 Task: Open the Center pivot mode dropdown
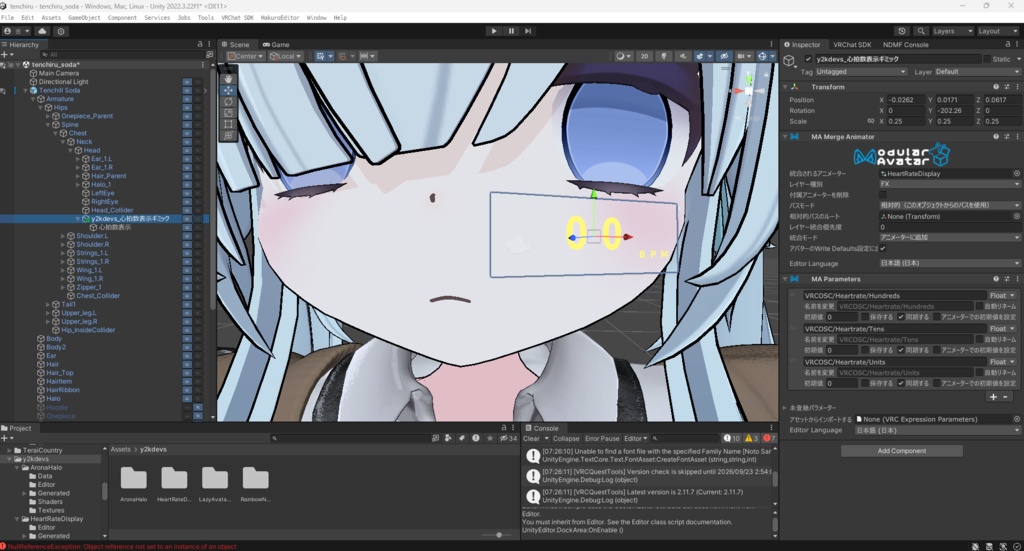pyautogui.click(x=246, y=56)
